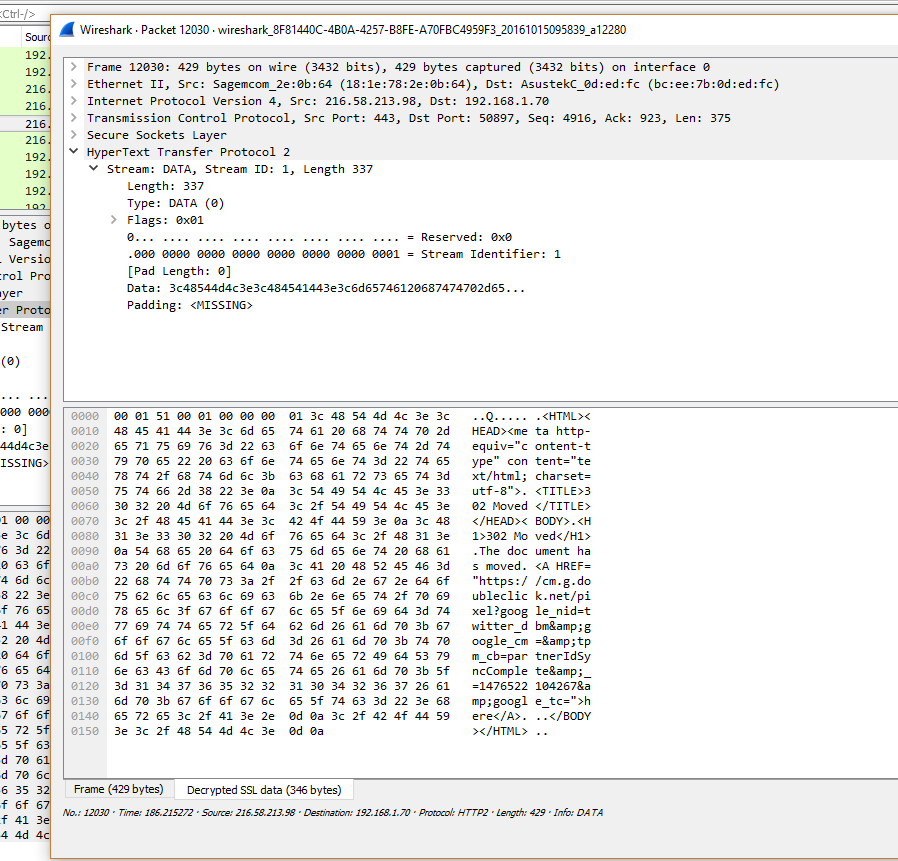Expand the Ethernet II section
898x861 pixels.
point(73,84)
